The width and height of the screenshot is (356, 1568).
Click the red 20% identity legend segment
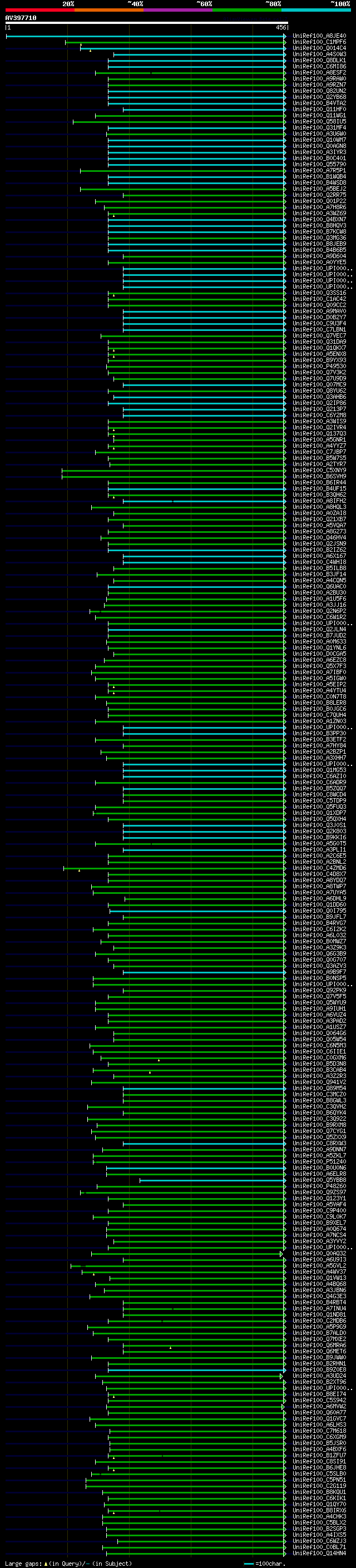pyautogui.click(x=39, y=10)
